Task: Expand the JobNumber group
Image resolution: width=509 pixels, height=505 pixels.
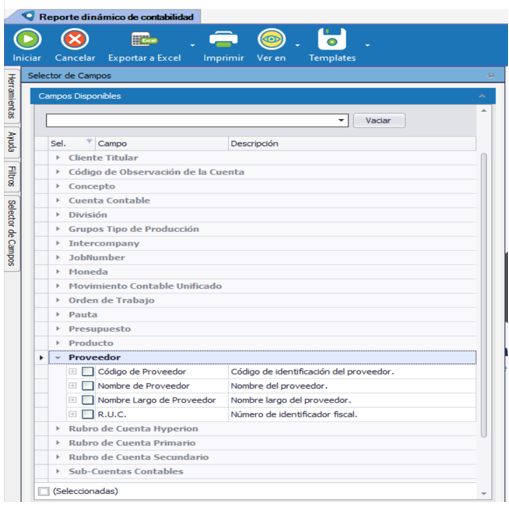Action: tap(58, 257)
